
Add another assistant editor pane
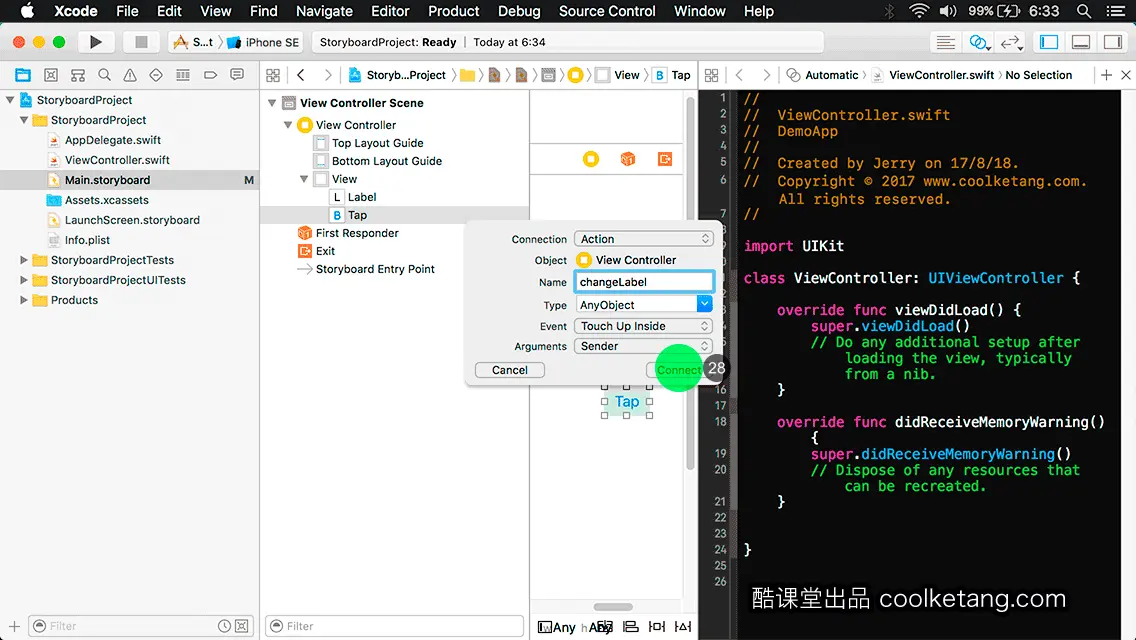(x=1106, y=75)
